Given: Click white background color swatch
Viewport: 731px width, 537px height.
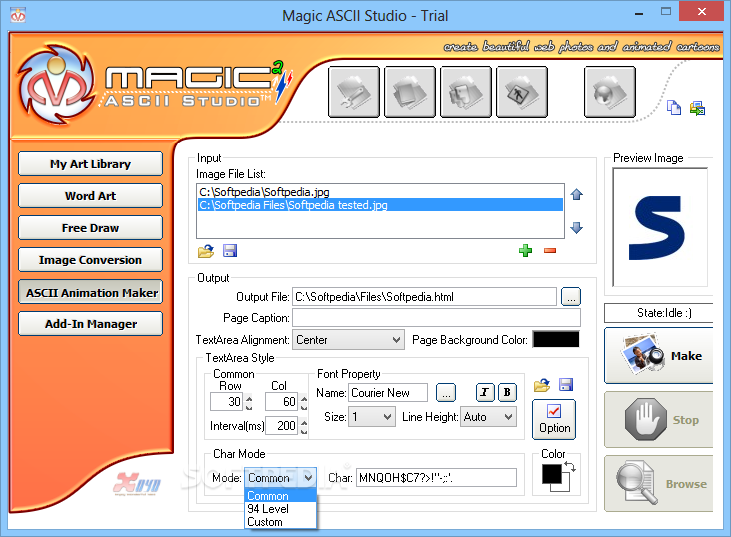Looking at the screenshot, I should pyautogui.click(x=565, y=487).
